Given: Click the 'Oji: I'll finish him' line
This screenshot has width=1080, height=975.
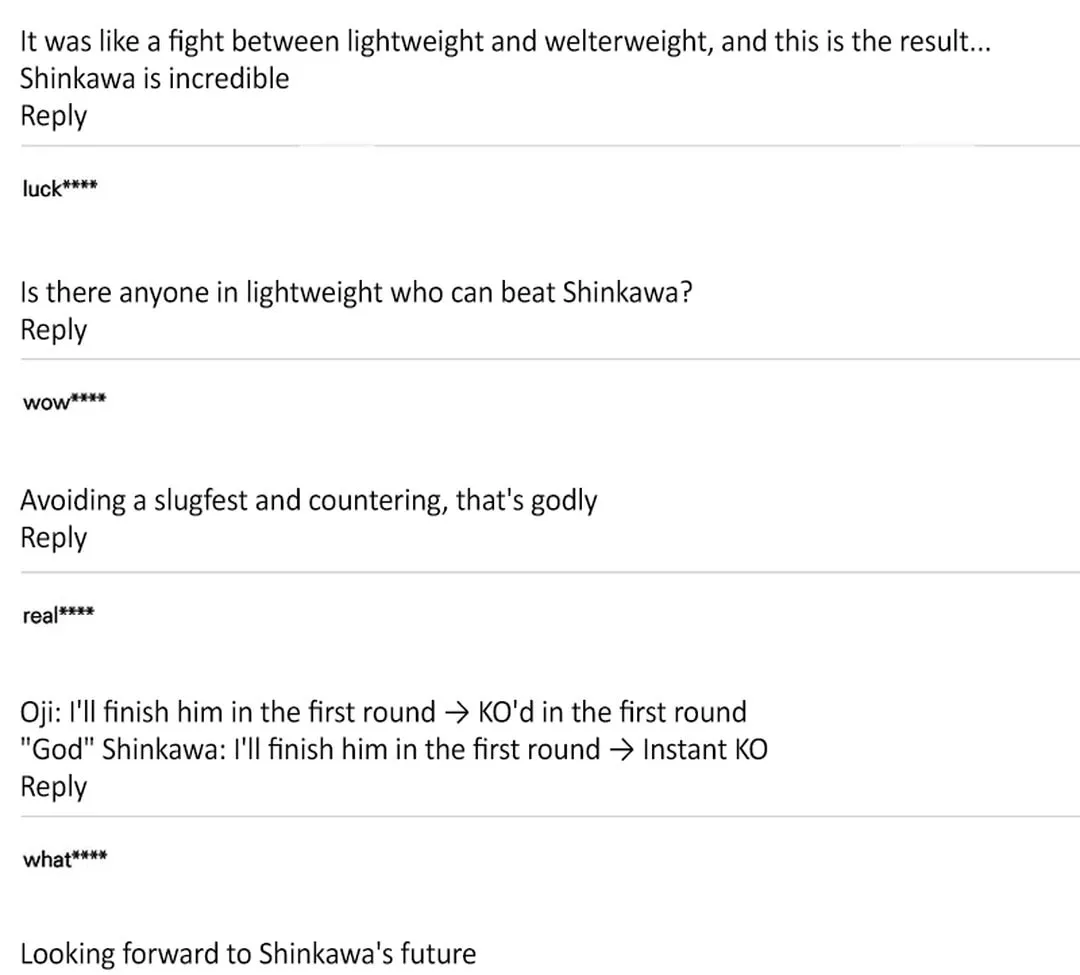Looking at the screenshot, I should pos(383,712).
